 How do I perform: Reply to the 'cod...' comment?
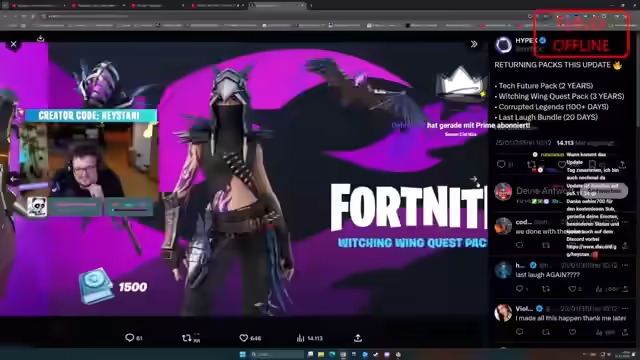click(520, 245)
